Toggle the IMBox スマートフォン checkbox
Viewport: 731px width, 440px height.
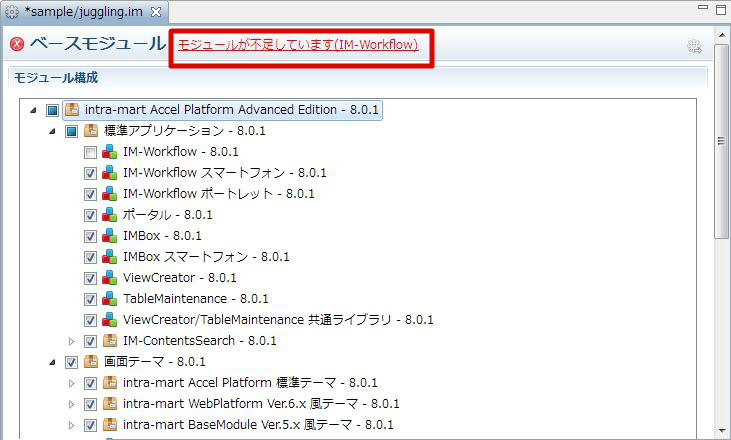90,257
